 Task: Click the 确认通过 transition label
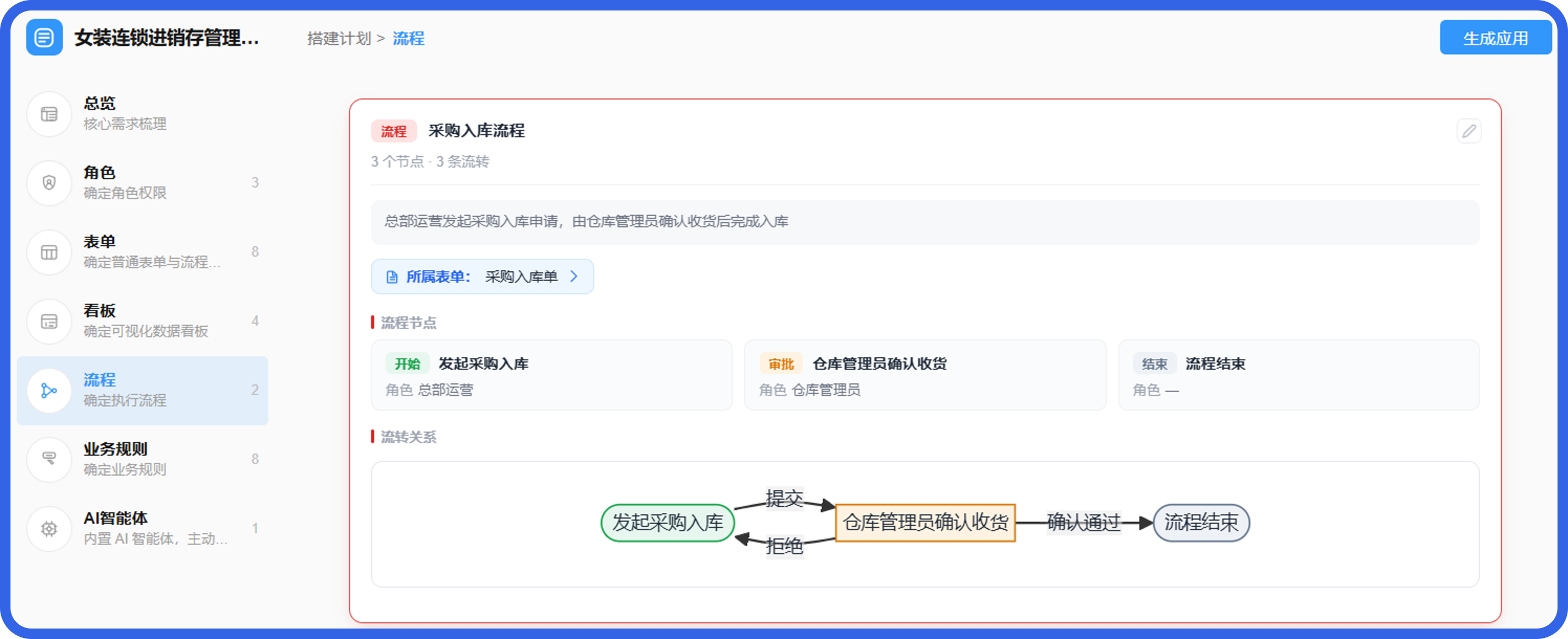1083,522
